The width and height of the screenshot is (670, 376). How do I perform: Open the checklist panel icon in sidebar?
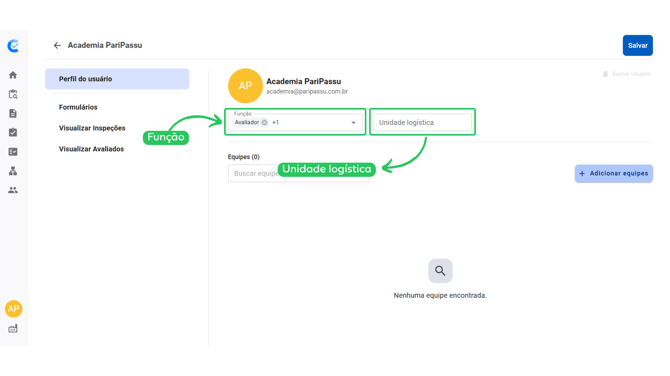point(13,152)
